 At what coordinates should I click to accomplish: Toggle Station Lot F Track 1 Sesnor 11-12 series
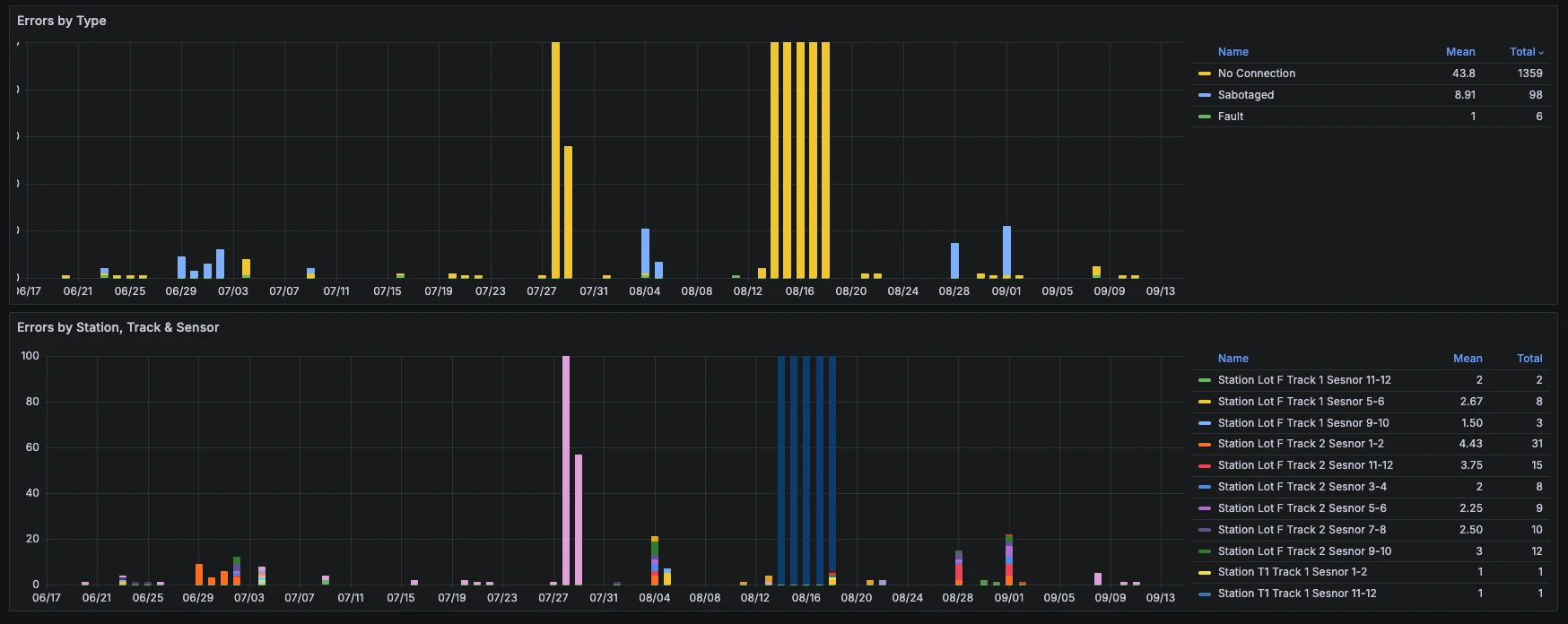(x=1304, y=380)
